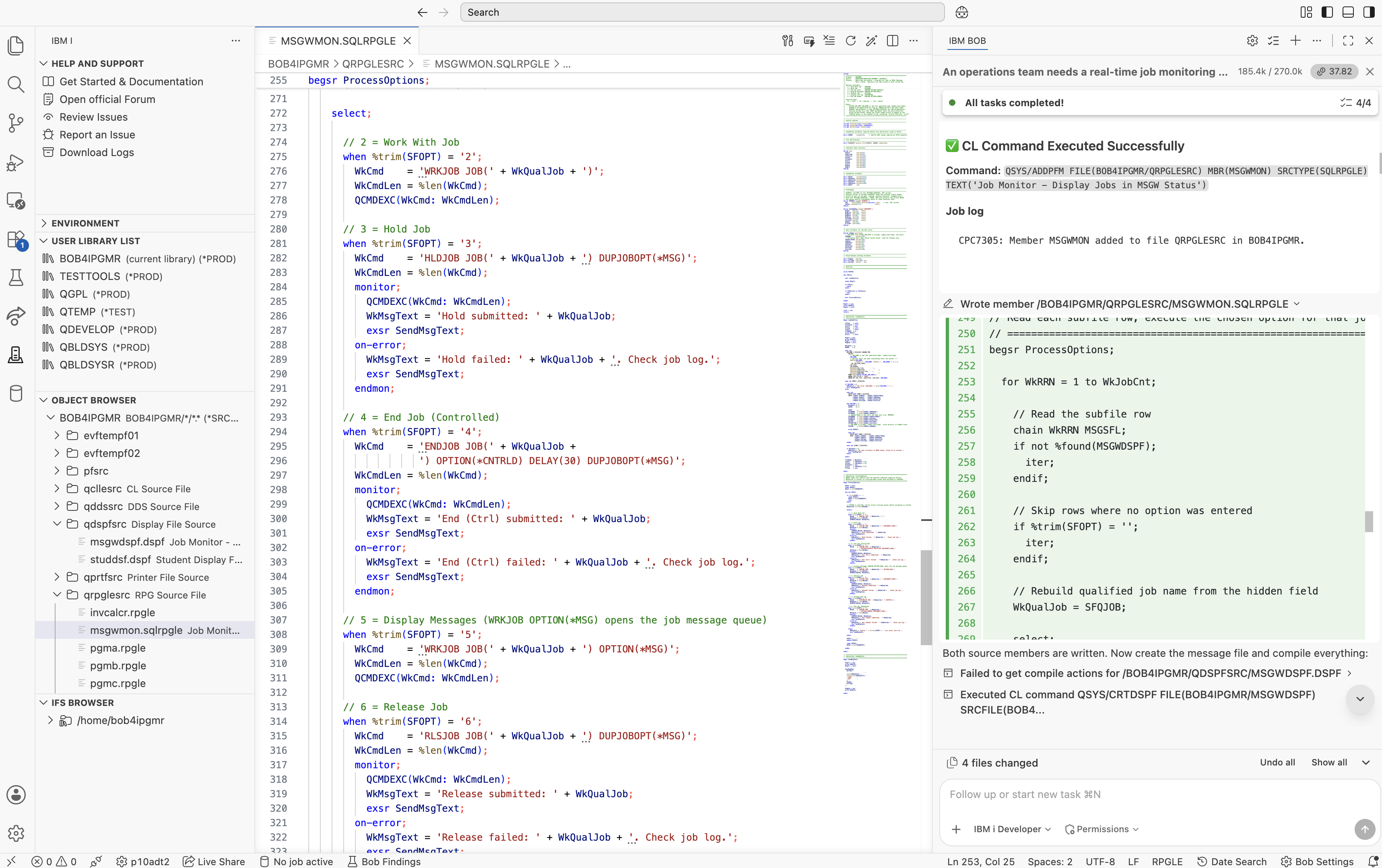Expand the 4 files changed list
The height and width of the screenshot is (868, 1382).
(1366, 763)
